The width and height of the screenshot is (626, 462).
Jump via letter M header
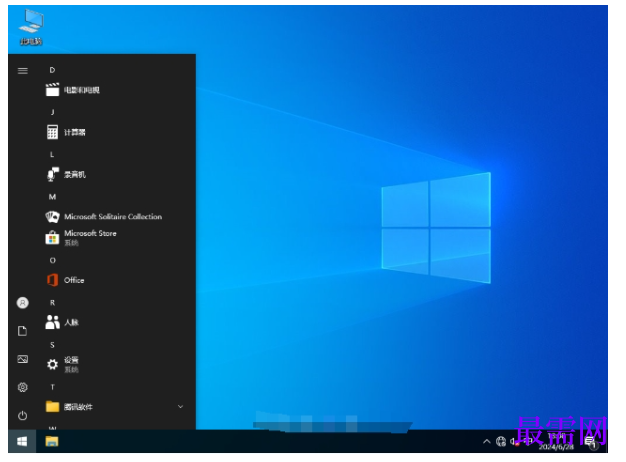[52, 197]
